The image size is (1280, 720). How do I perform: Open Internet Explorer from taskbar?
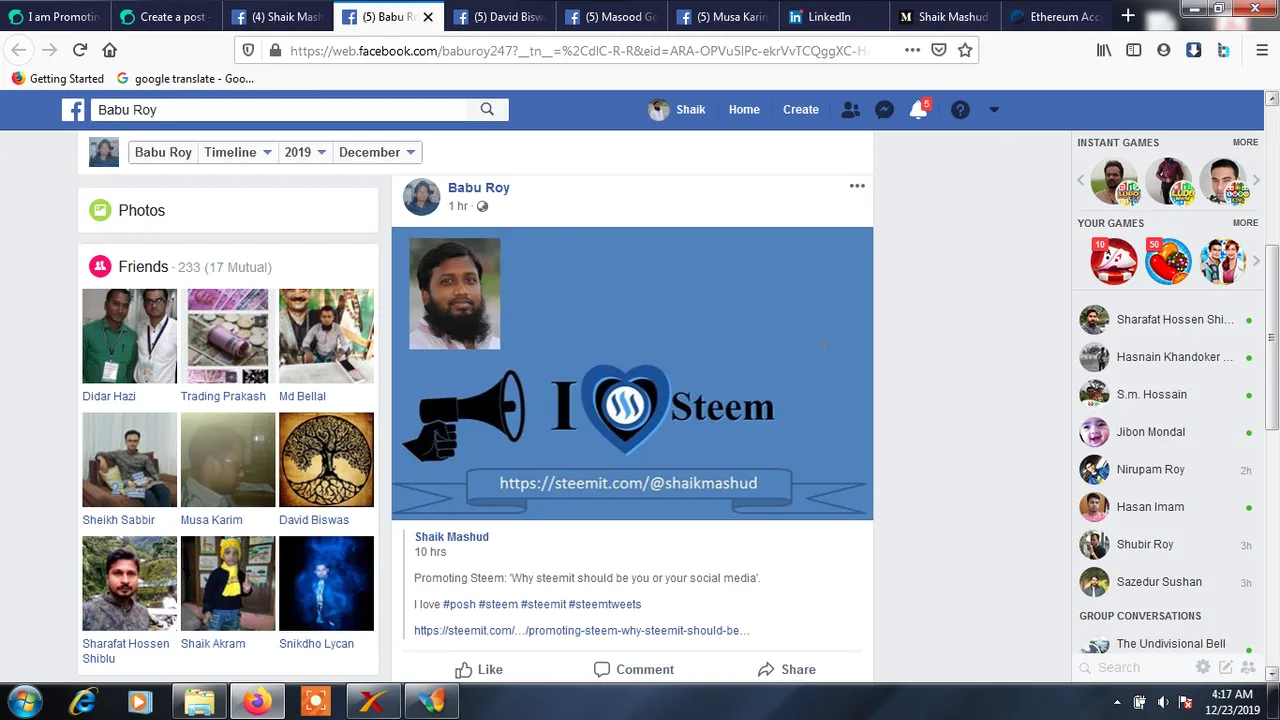pyautogui.click(x=82, y=701)
